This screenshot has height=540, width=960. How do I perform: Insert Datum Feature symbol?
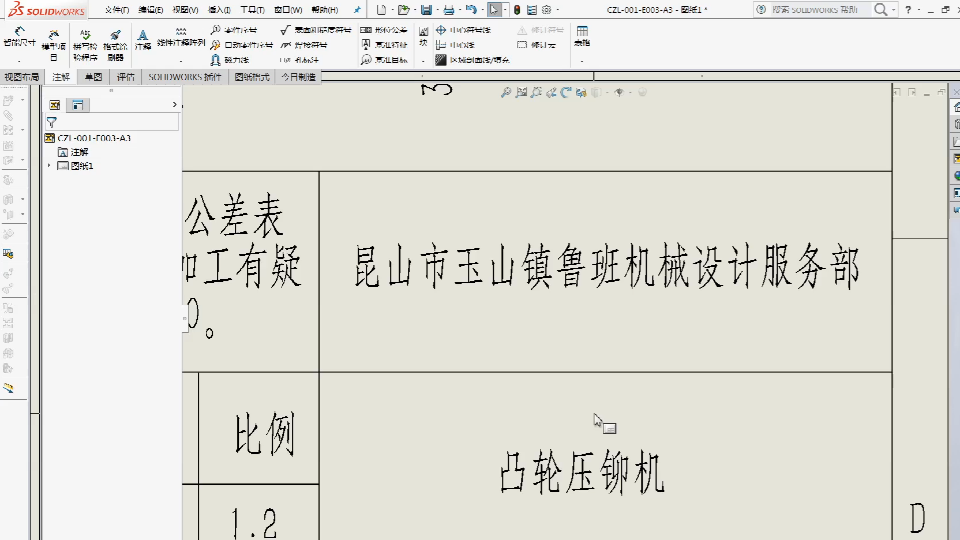pos(384,45)
